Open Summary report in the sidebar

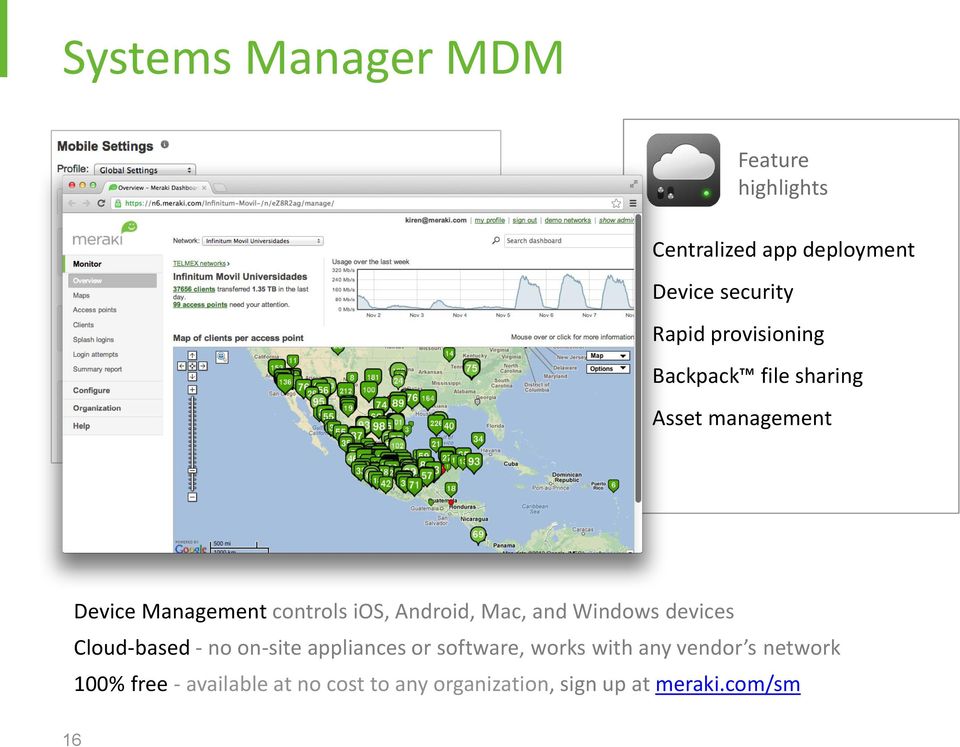97,369
